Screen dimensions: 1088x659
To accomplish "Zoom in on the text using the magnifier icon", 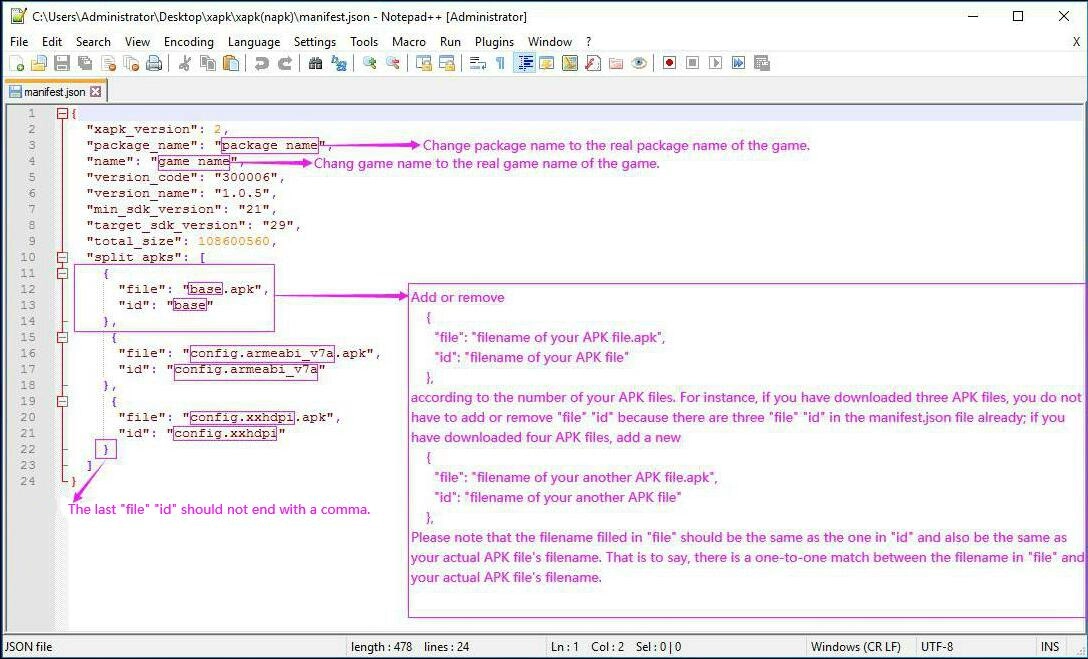I will tap(371, 62).
